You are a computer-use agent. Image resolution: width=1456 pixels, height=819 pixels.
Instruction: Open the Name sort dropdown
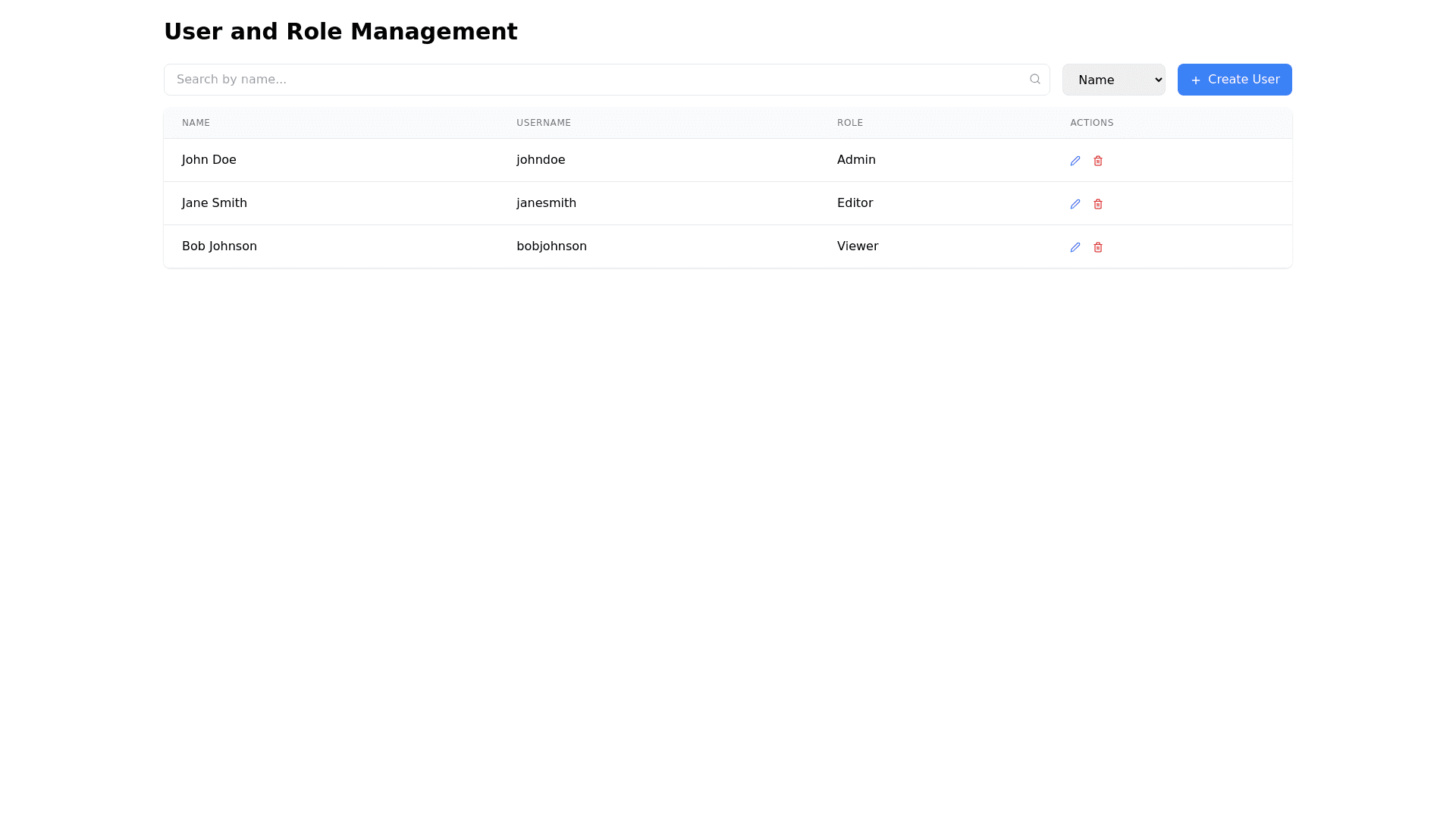point(1112,80)
